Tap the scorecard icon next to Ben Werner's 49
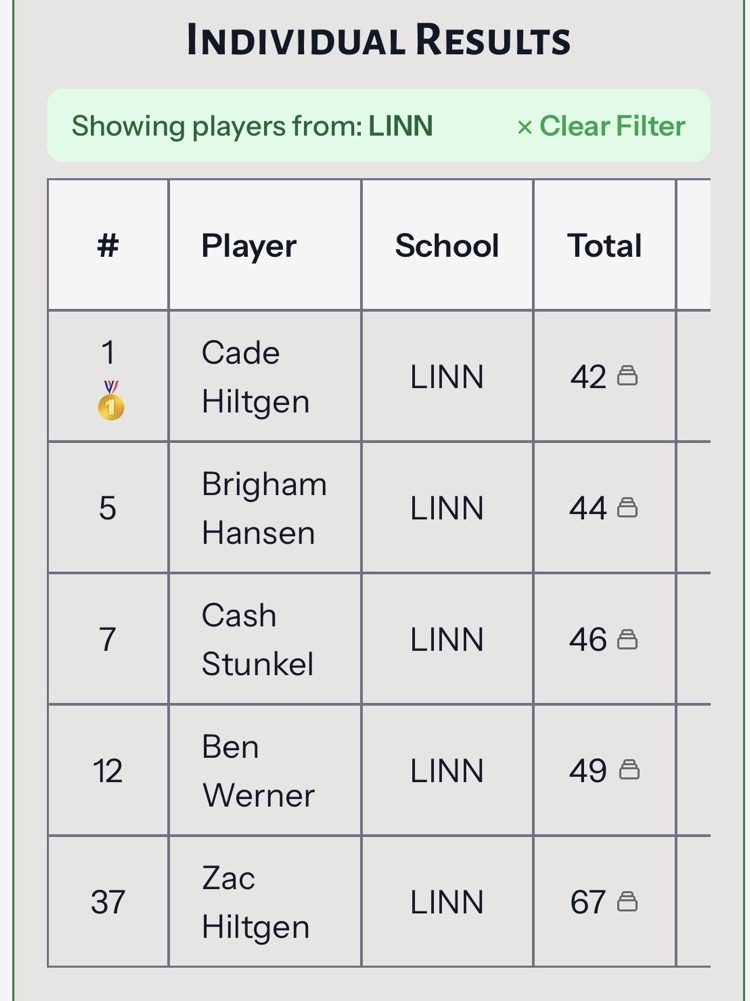The width and height of the screenshot is (750, 1001). coord(628,770)
